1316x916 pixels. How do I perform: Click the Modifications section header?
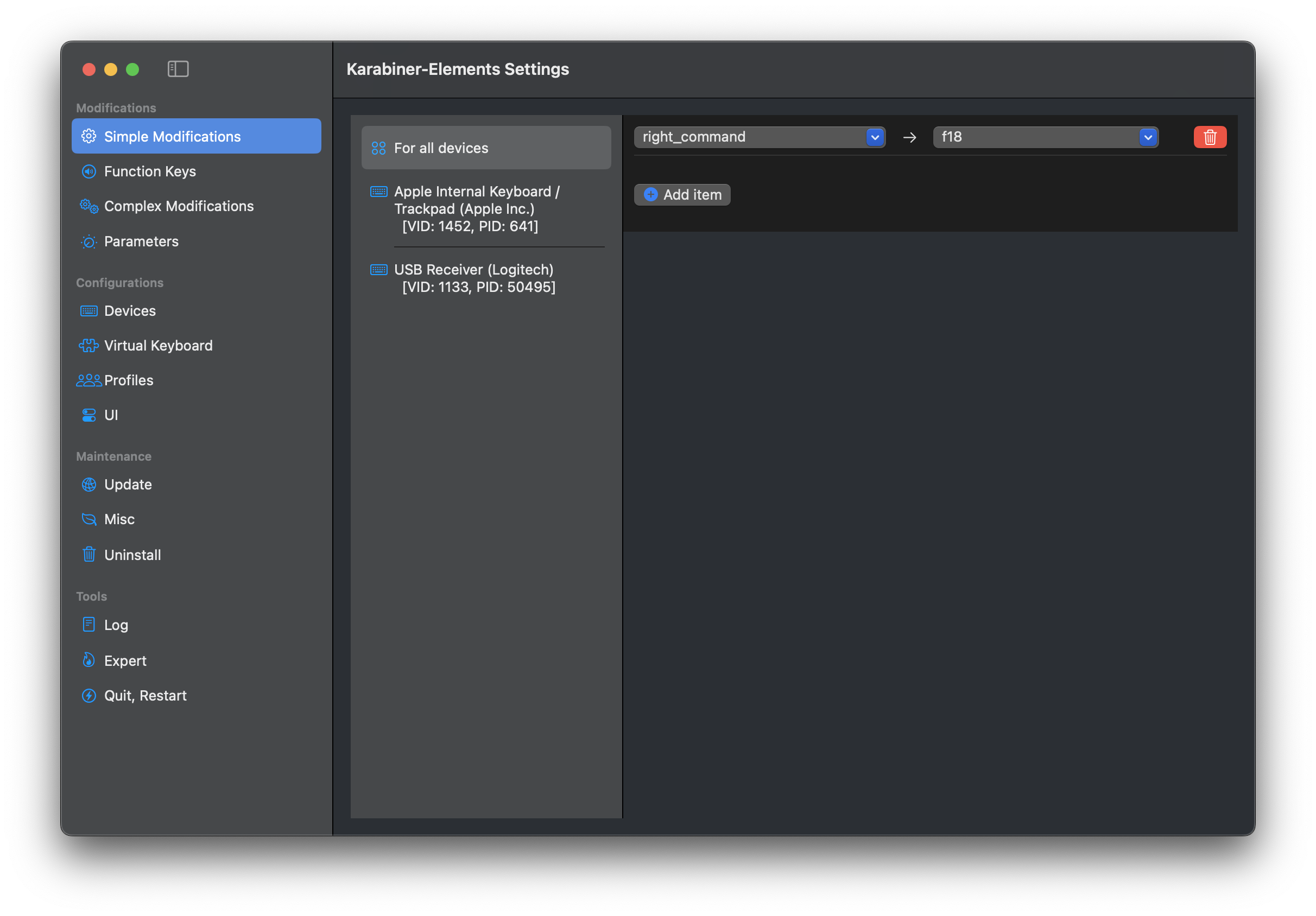[116, 107]
